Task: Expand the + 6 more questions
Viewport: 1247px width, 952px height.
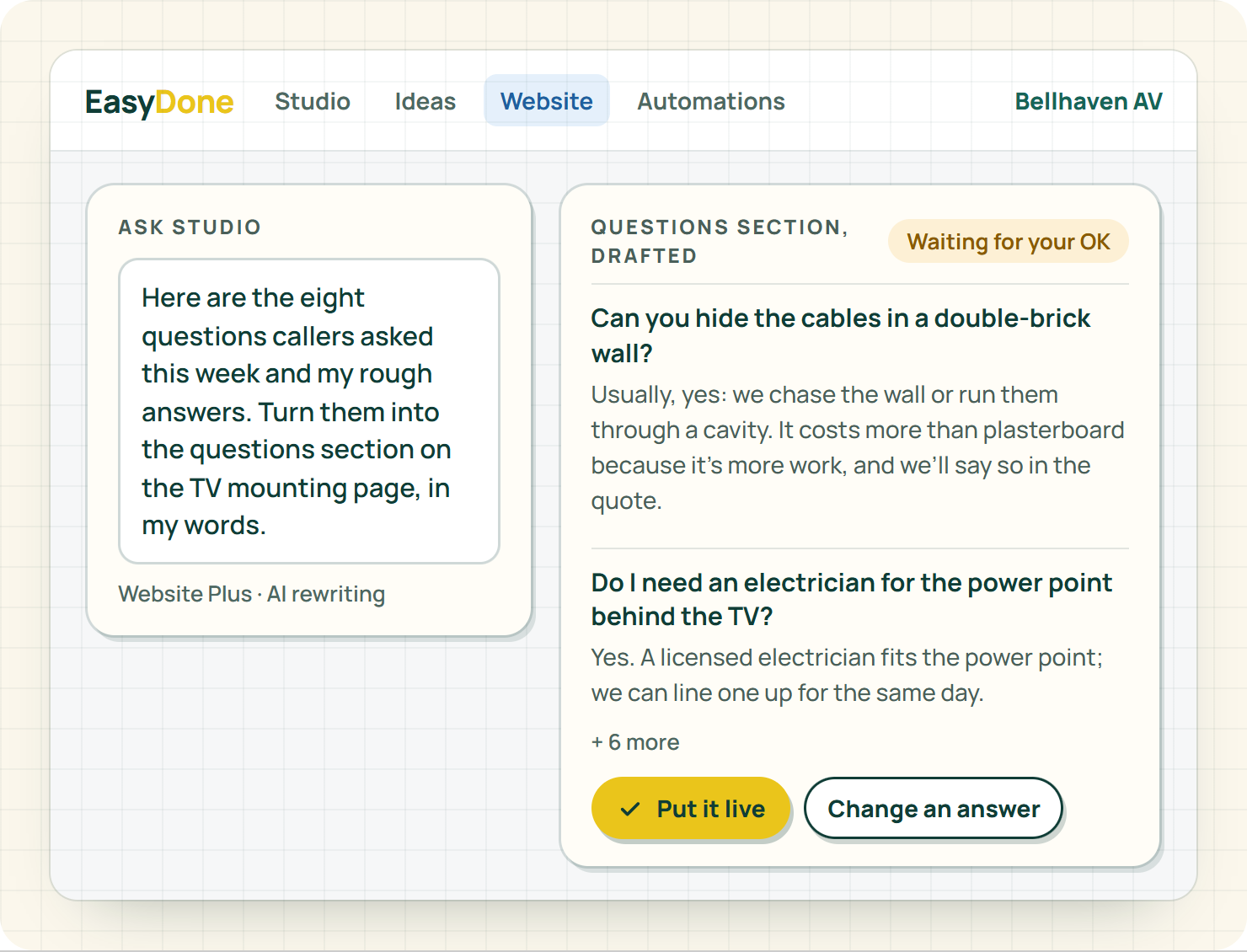Action: coord(635,742)
